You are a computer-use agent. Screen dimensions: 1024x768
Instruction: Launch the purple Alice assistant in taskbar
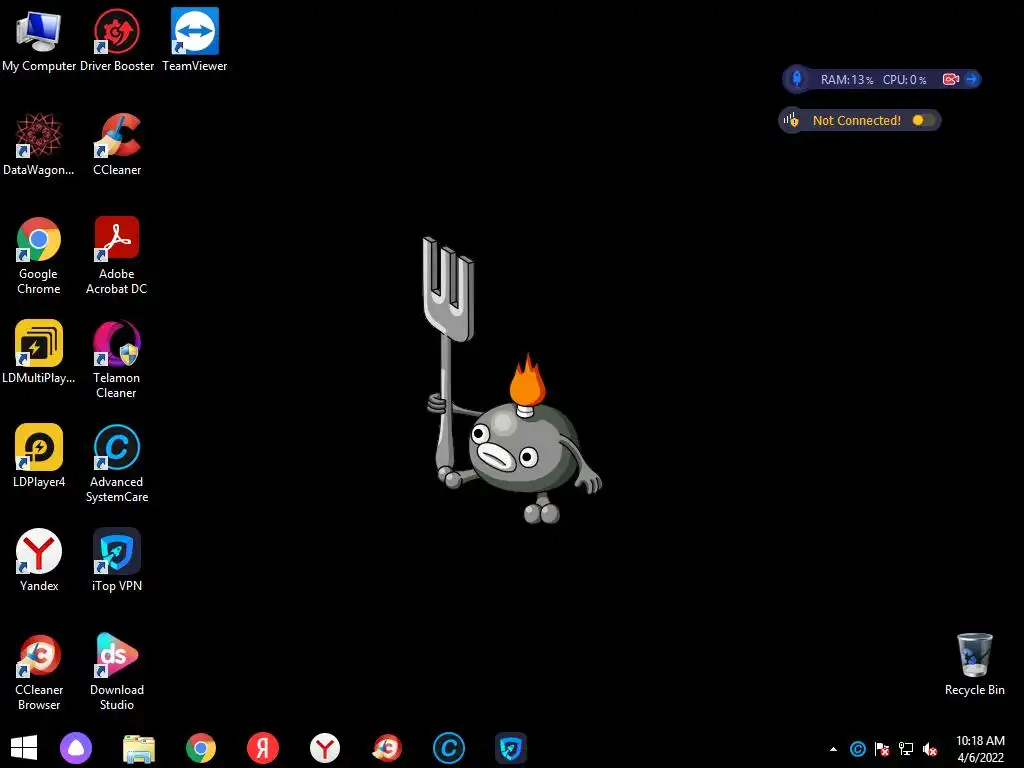(76, 748)
